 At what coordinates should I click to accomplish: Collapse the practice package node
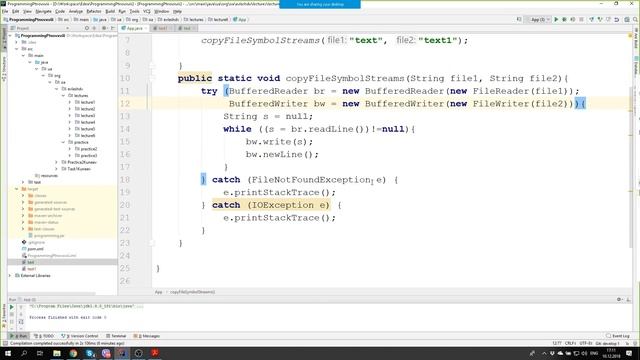point(63,142)
